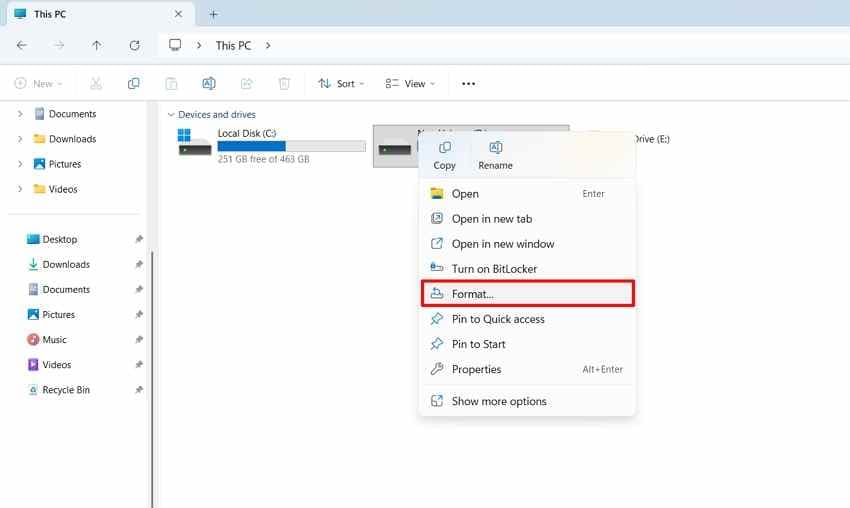Viewport: 850px width, 508px height.
Task: Select Pin to Start
Action: 527,344
